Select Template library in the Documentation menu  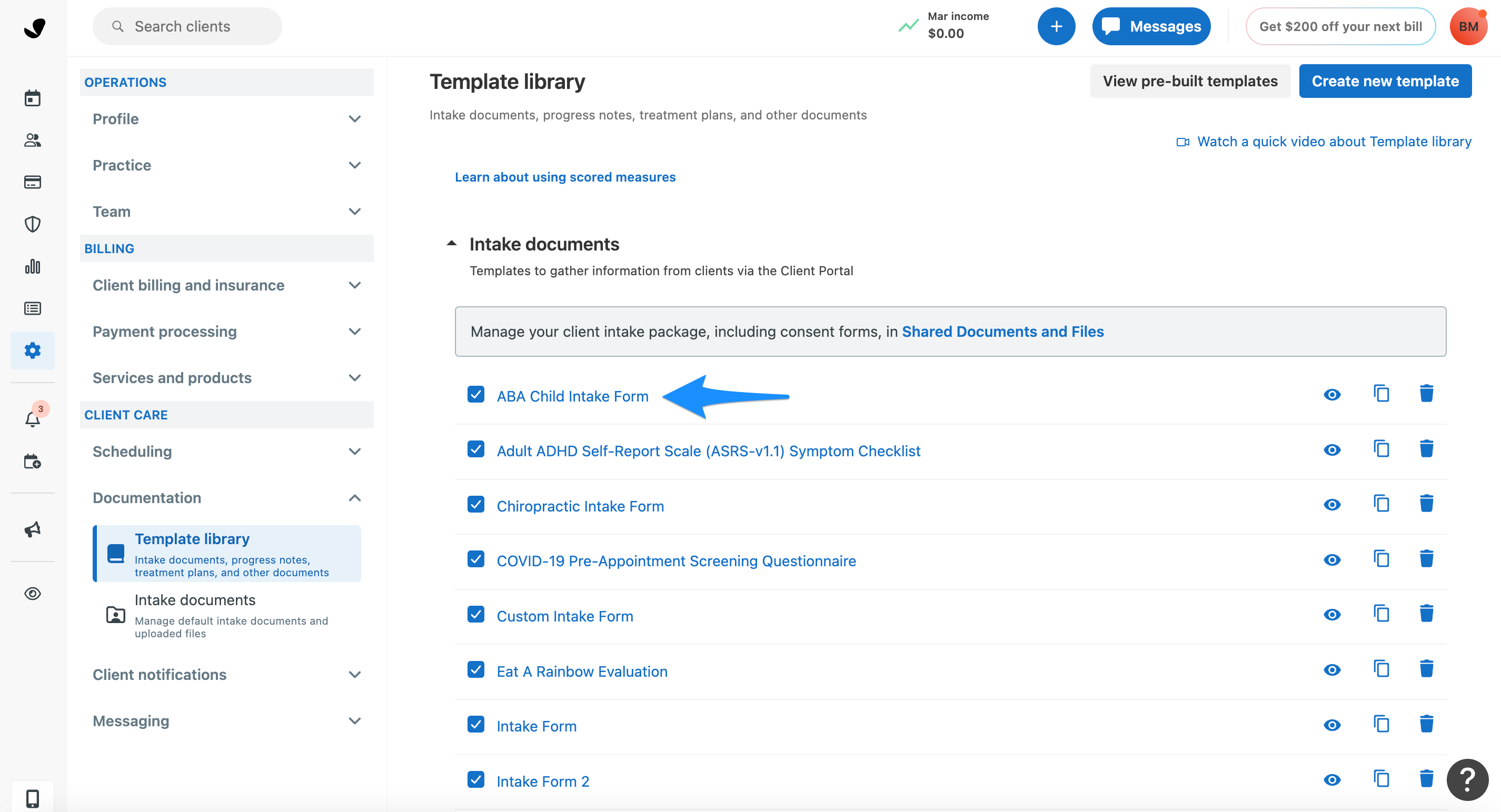[192, 539]
